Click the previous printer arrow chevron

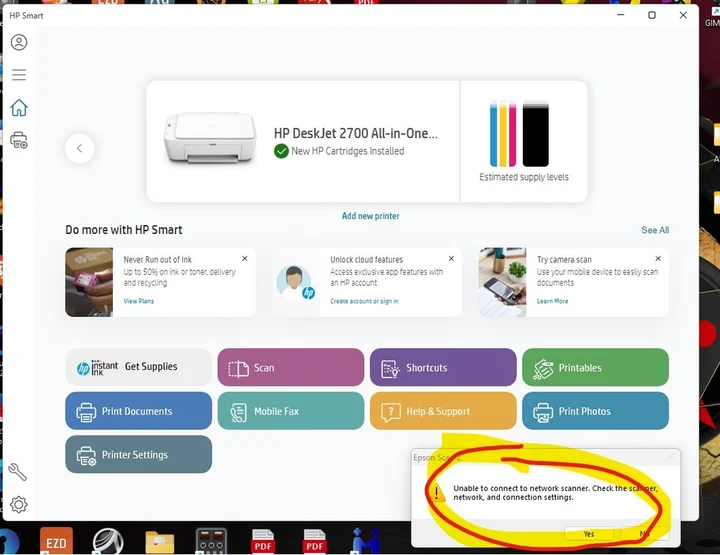(80, 149)
